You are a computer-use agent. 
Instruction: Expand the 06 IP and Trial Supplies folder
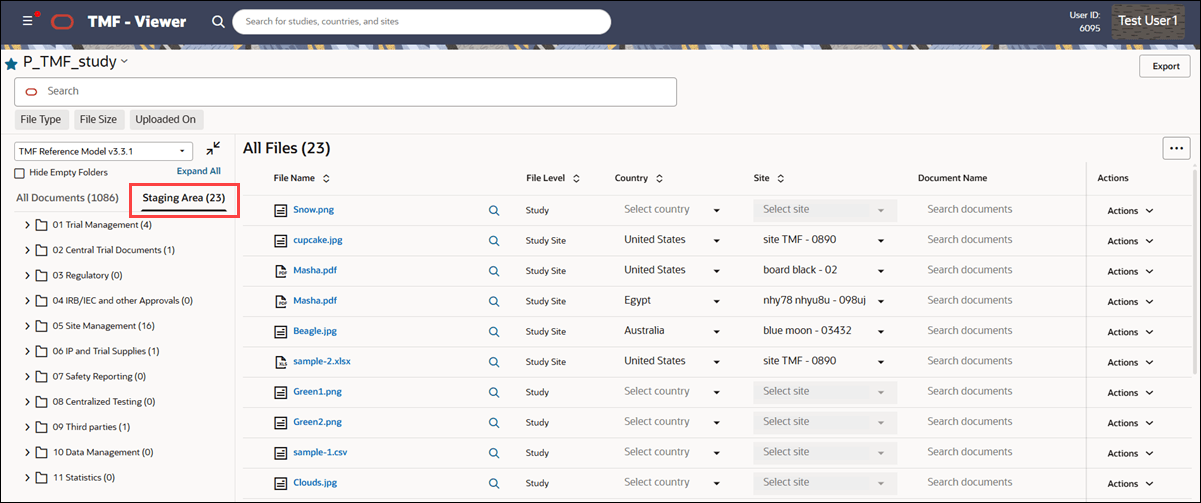[27, 351]
